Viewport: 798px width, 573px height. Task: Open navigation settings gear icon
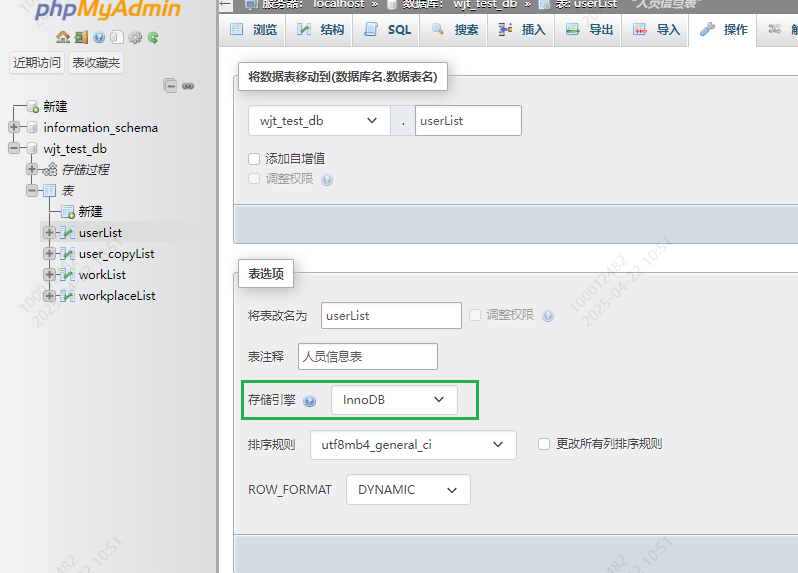(x=135, y=37)
